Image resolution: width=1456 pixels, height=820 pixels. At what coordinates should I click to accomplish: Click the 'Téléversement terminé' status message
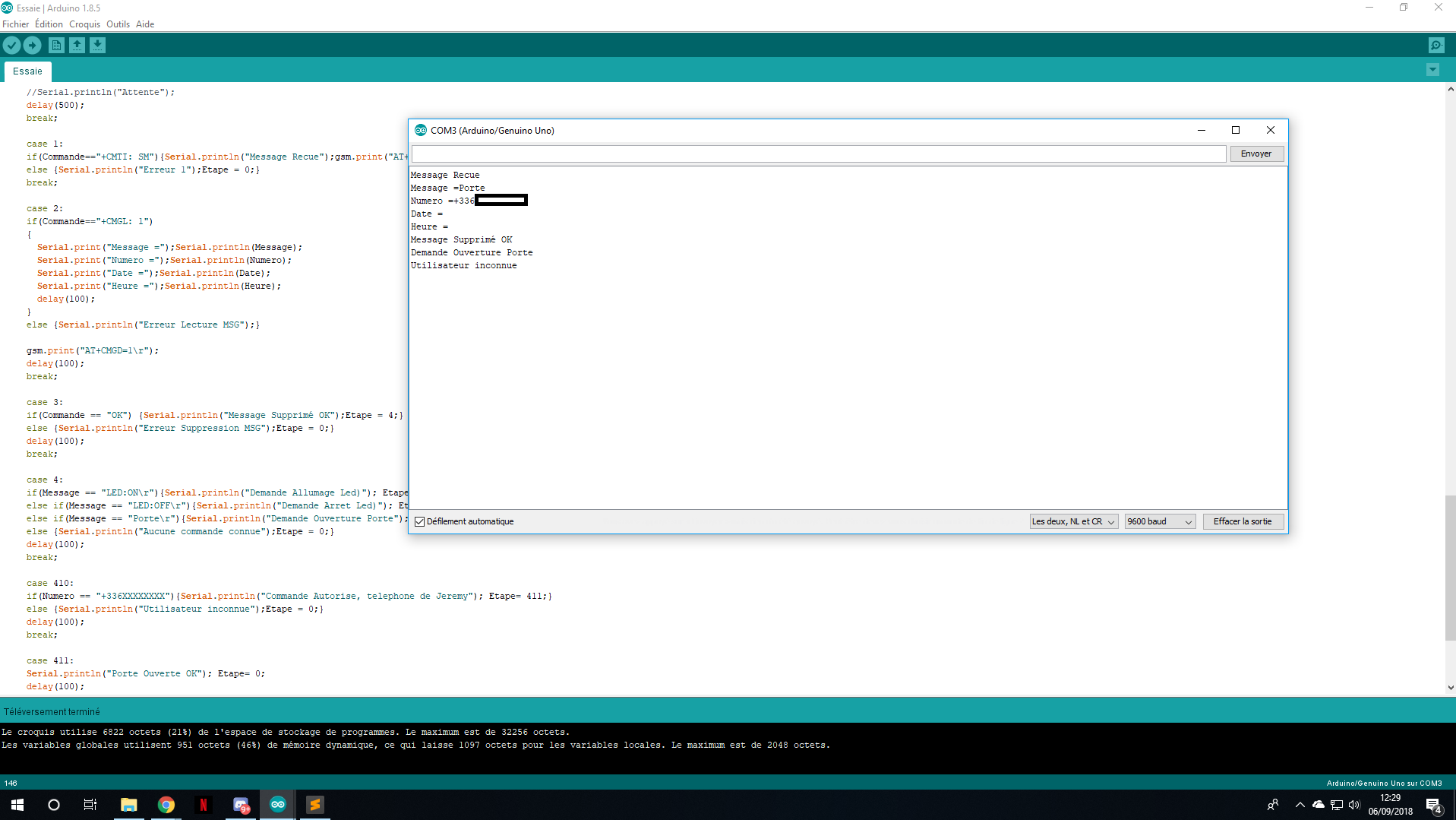click(x=52, y=712)
